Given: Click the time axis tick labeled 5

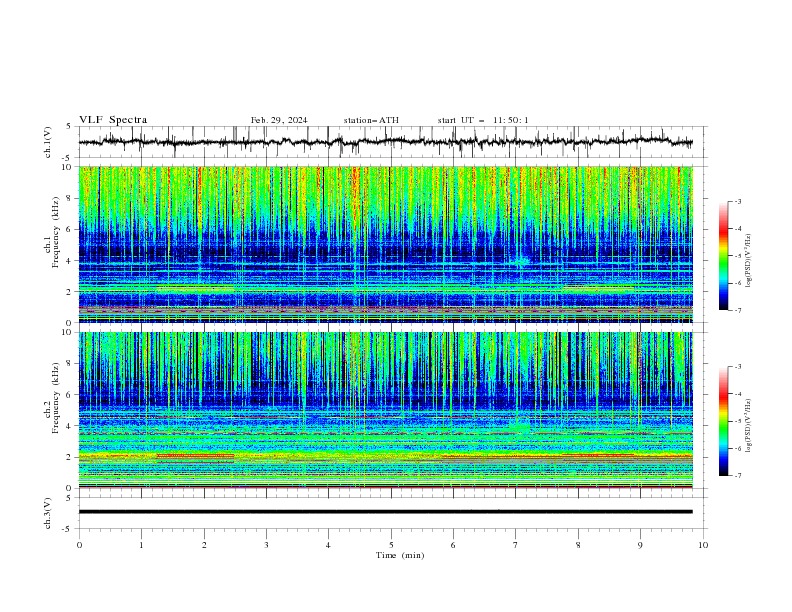Looking at the screenshot, I should tap(391, 545).
